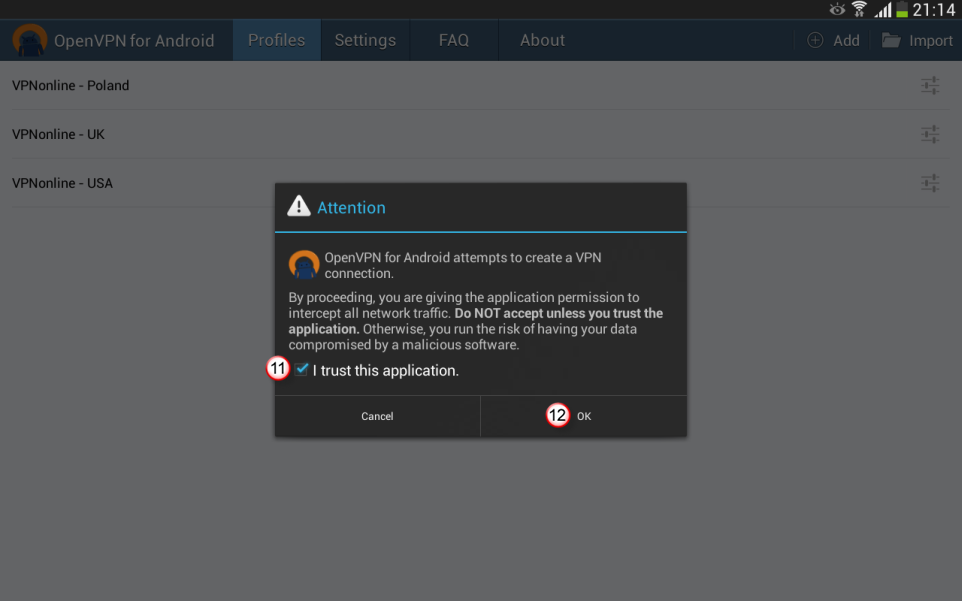The height and width of the screenshot is (601, 962).
Task: Tap the Wi-Fi status bar icon
Action: pyautogui.click(x=860, y=9)
